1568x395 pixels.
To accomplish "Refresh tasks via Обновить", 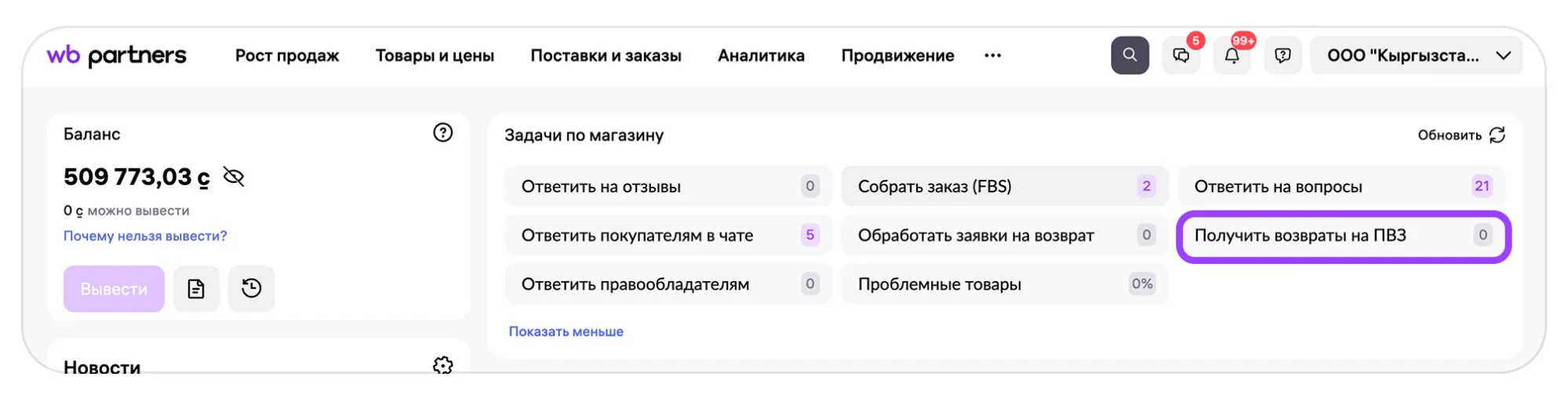I will tap(1461, 135).
